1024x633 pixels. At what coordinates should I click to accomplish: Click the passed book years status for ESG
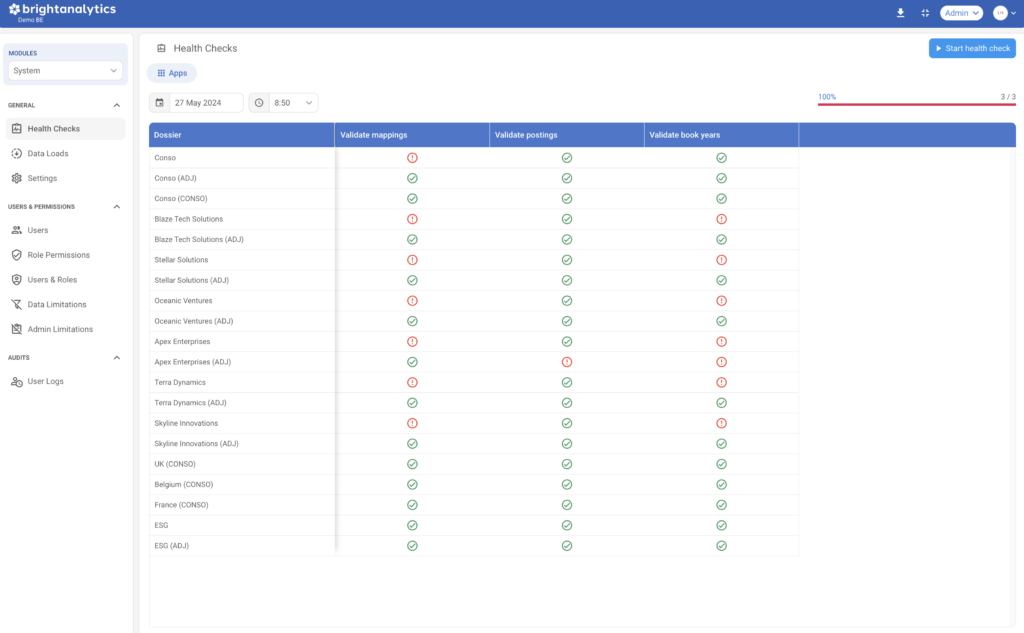[x=721, y=525]
